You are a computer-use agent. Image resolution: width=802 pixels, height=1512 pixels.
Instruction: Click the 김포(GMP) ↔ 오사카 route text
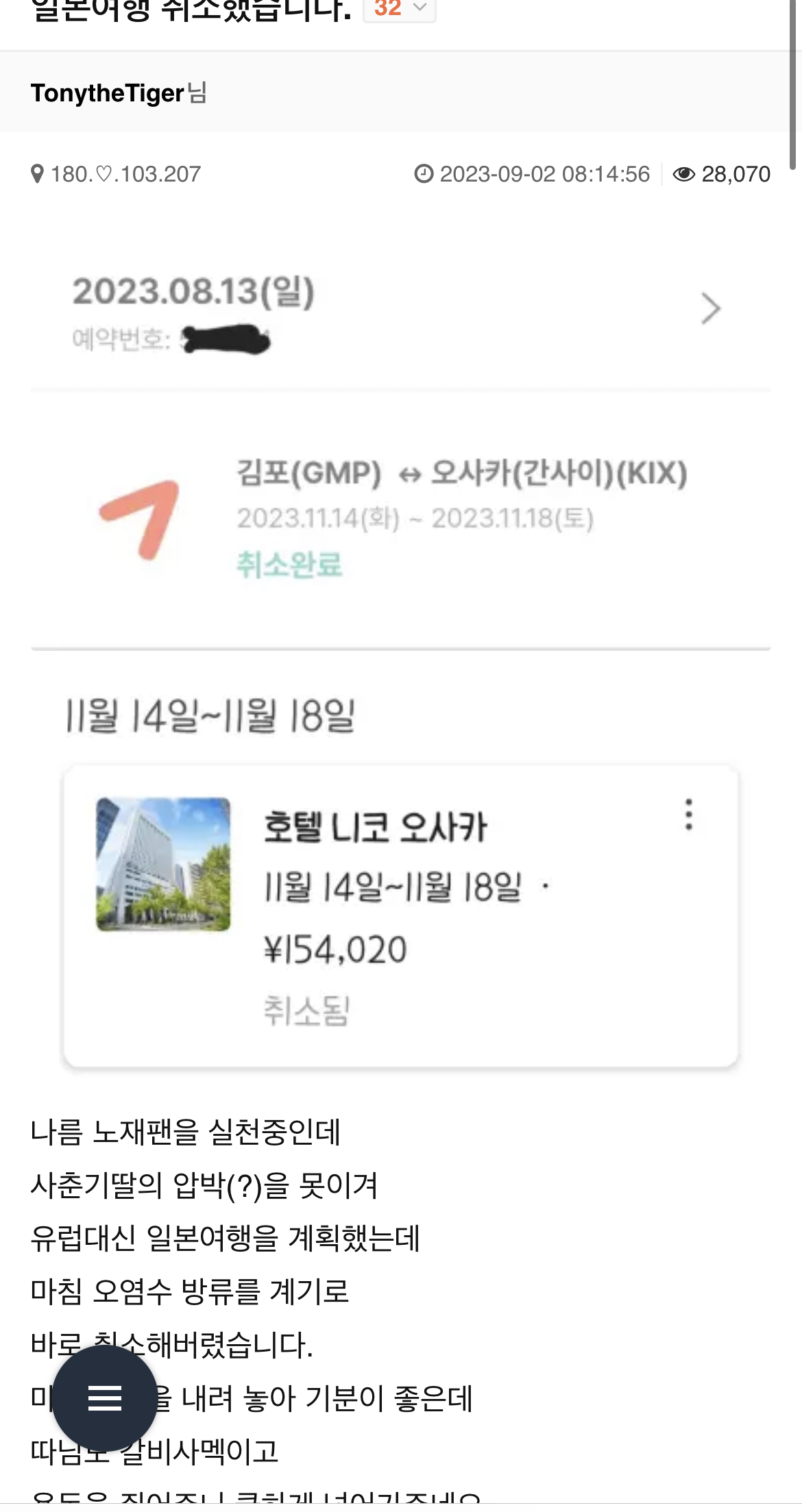tap(461, 473)
